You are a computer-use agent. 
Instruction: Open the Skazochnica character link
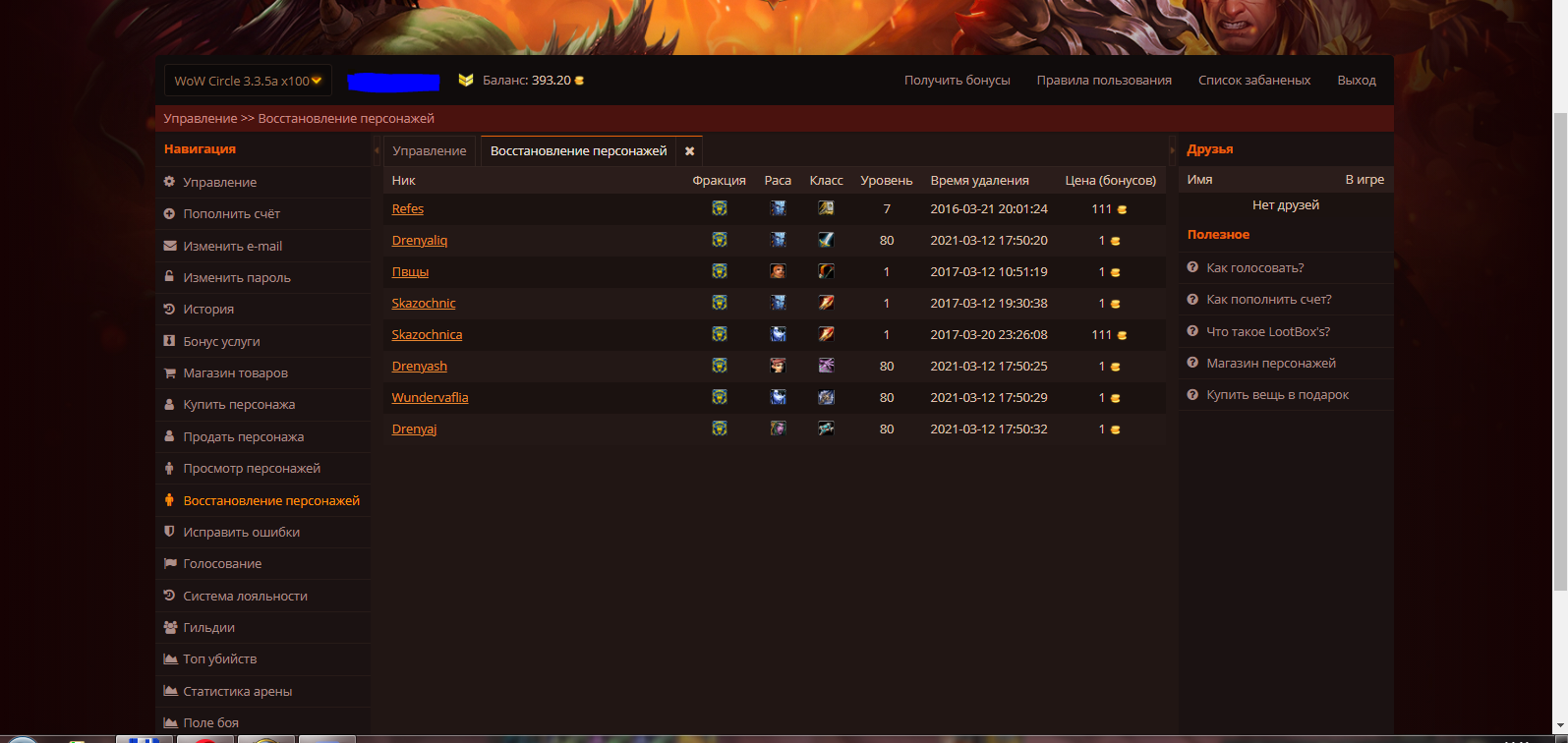click(427, 334)
